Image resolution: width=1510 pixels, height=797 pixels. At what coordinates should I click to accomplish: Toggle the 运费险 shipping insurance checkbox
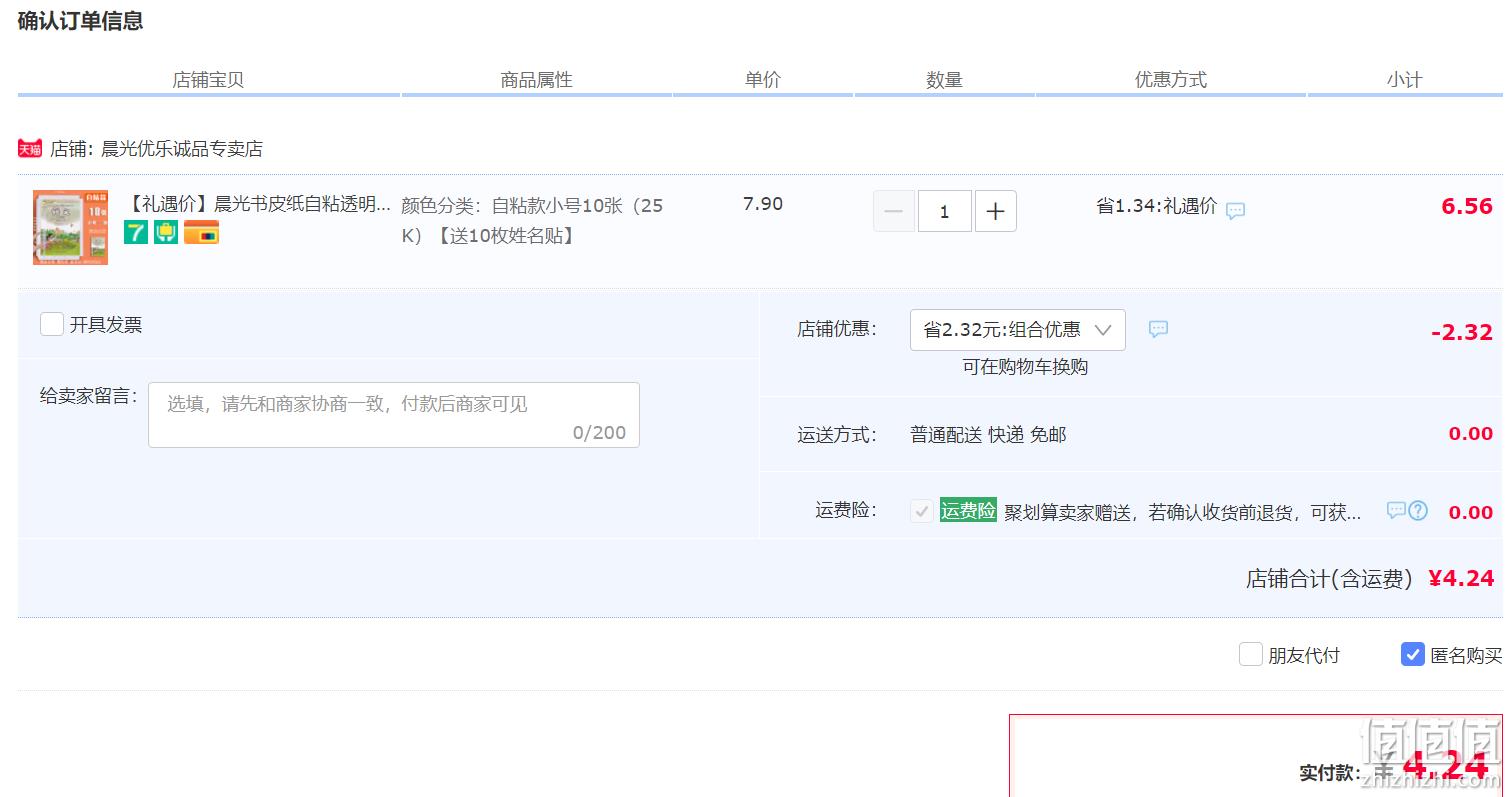click(x=921, y=511)
